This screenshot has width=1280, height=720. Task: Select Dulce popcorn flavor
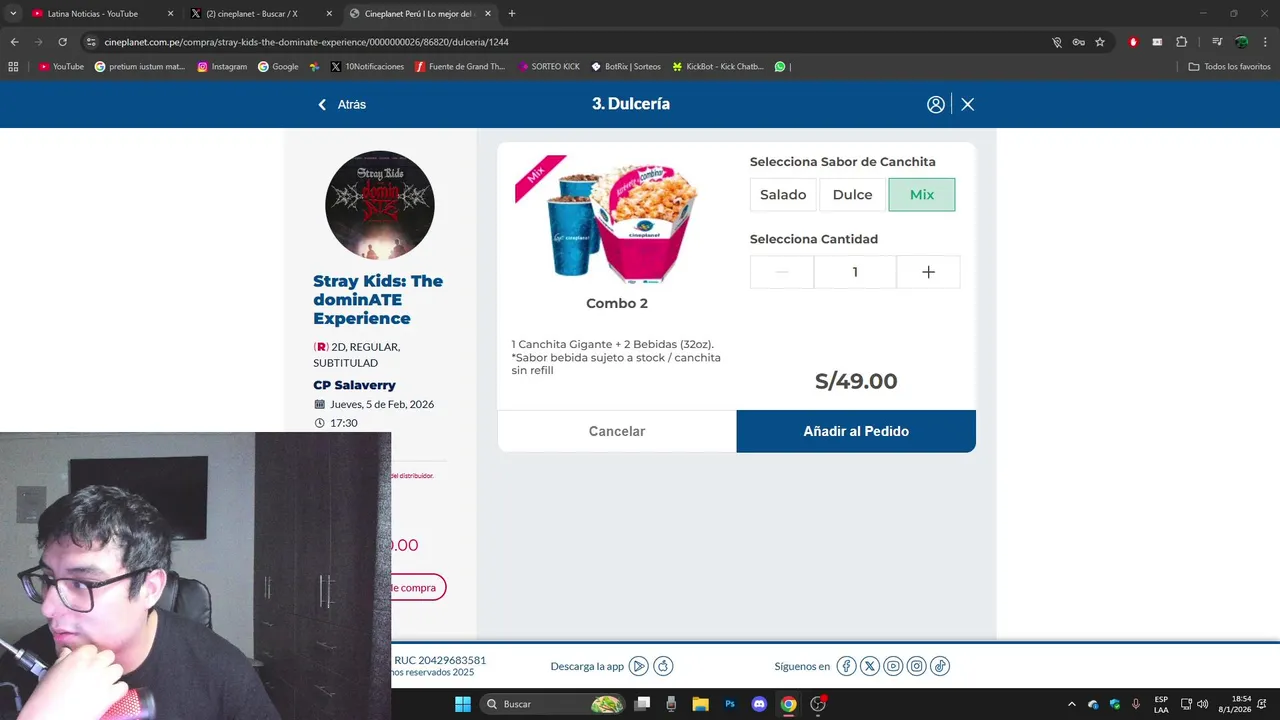(x=852, y=195)
